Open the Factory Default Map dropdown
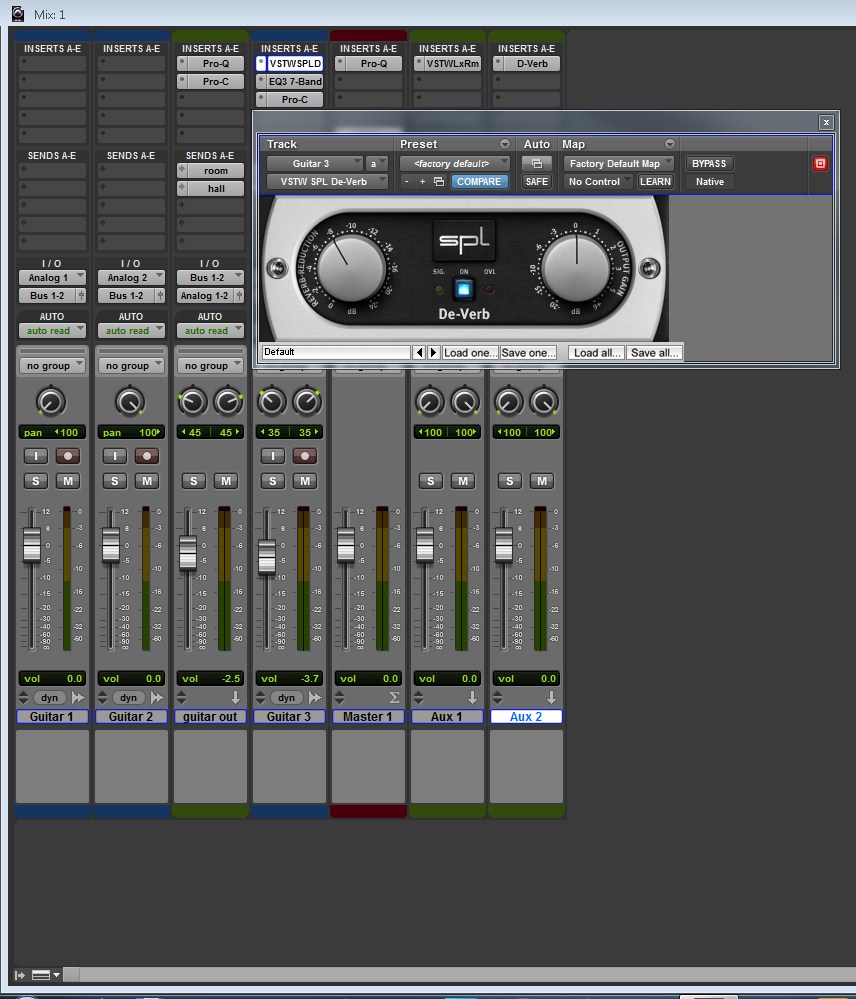Viewport: 856px width, 999px height. pos(618,164)
